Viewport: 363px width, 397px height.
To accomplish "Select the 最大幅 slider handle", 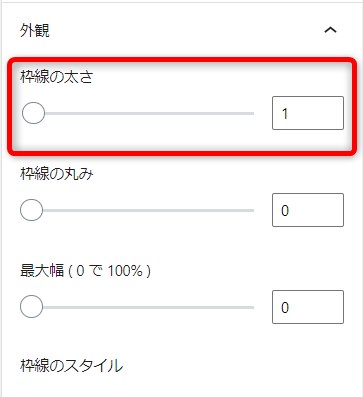I will [x=32, y=307].
